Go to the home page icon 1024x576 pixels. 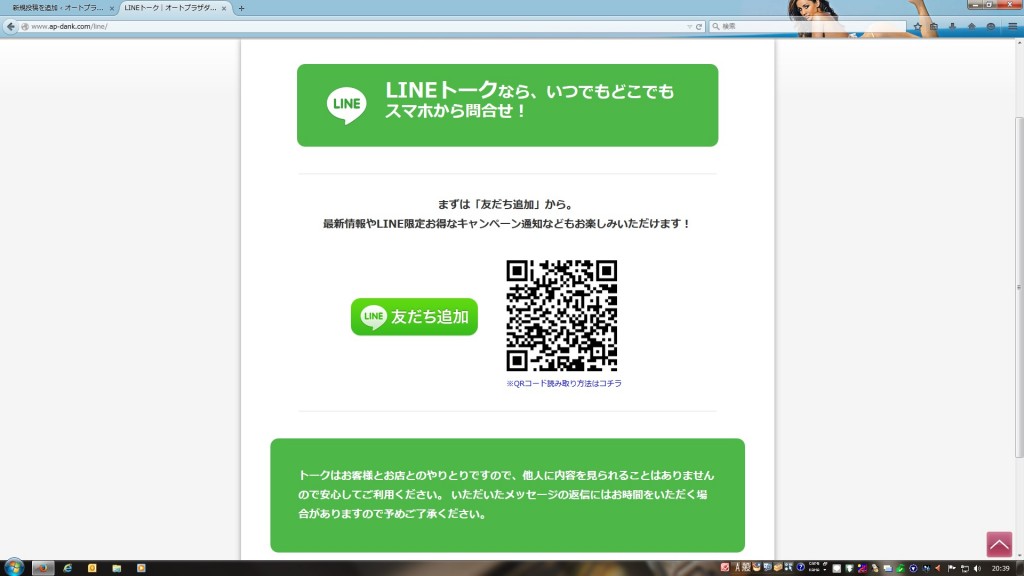[x=972, y=27]
